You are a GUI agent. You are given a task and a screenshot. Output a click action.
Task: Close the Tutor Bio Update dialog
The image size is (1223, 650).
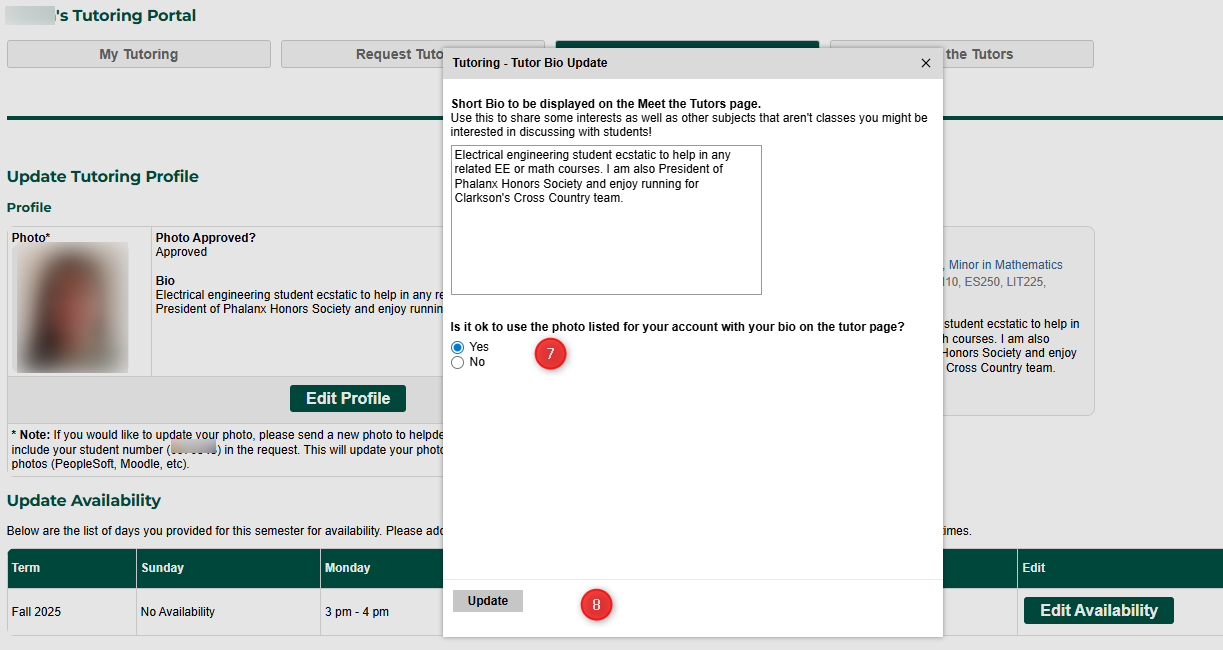point(925,63)
